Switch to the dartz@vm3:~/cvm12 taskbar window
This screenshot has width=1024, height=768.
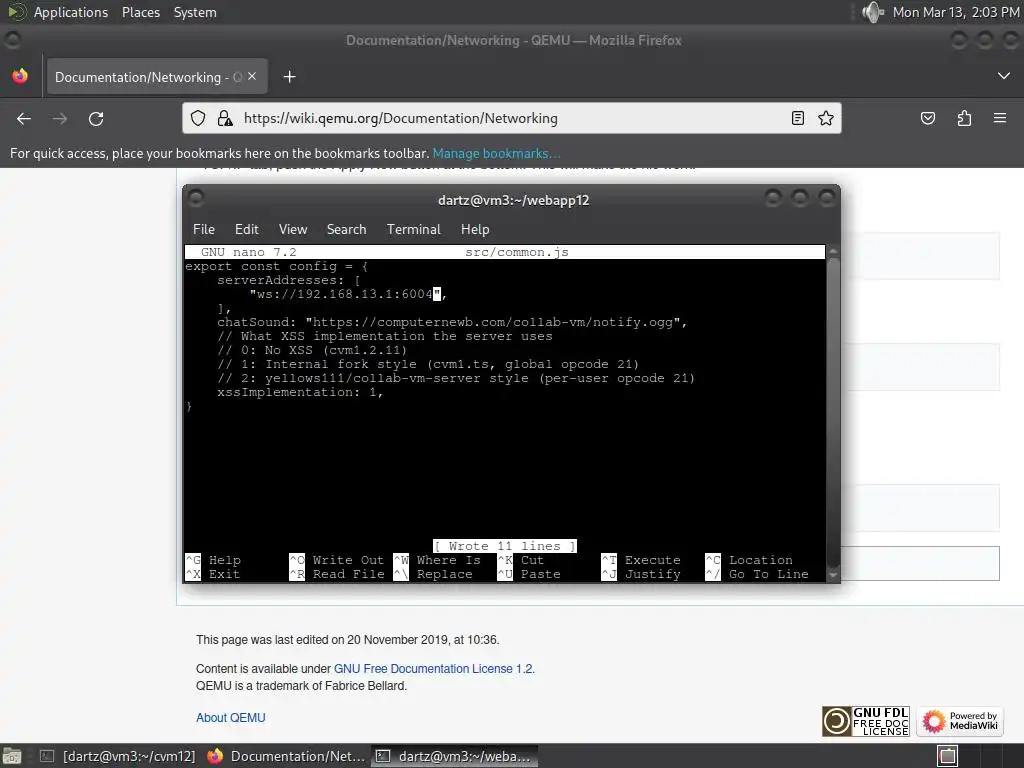click(118, 756)
